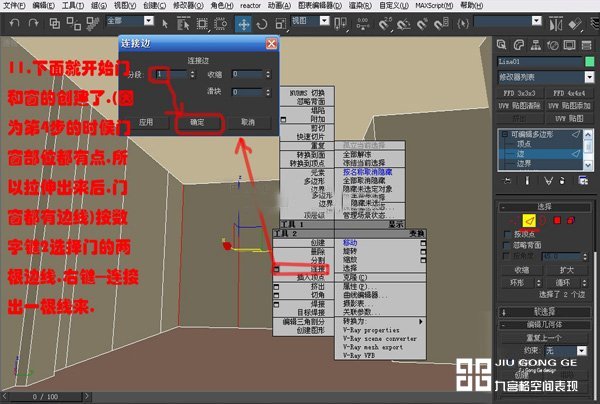This screenshot has height=404, width=600.
Task: Open the 全部 selection filter dropdown
Action: (x=149, y=21)
